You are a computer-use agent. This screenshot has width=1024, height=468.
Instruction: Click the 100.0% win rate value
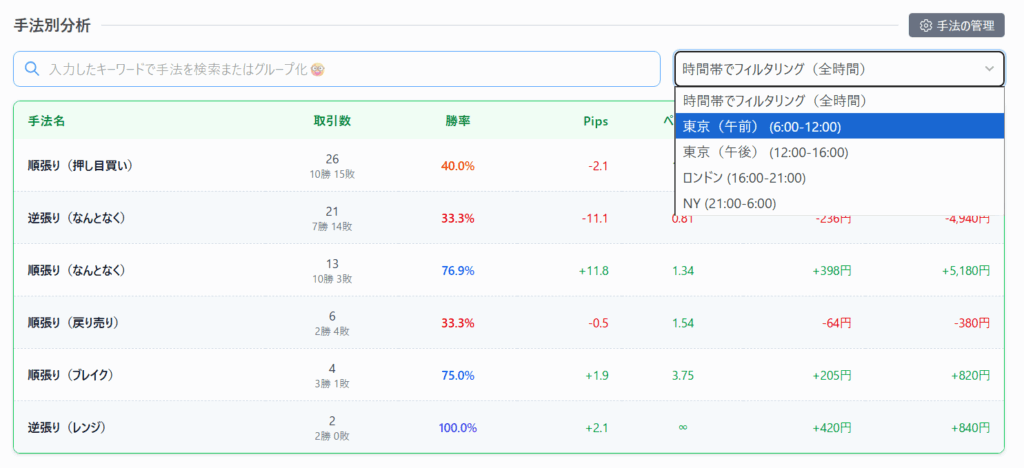tap(458, 428)
